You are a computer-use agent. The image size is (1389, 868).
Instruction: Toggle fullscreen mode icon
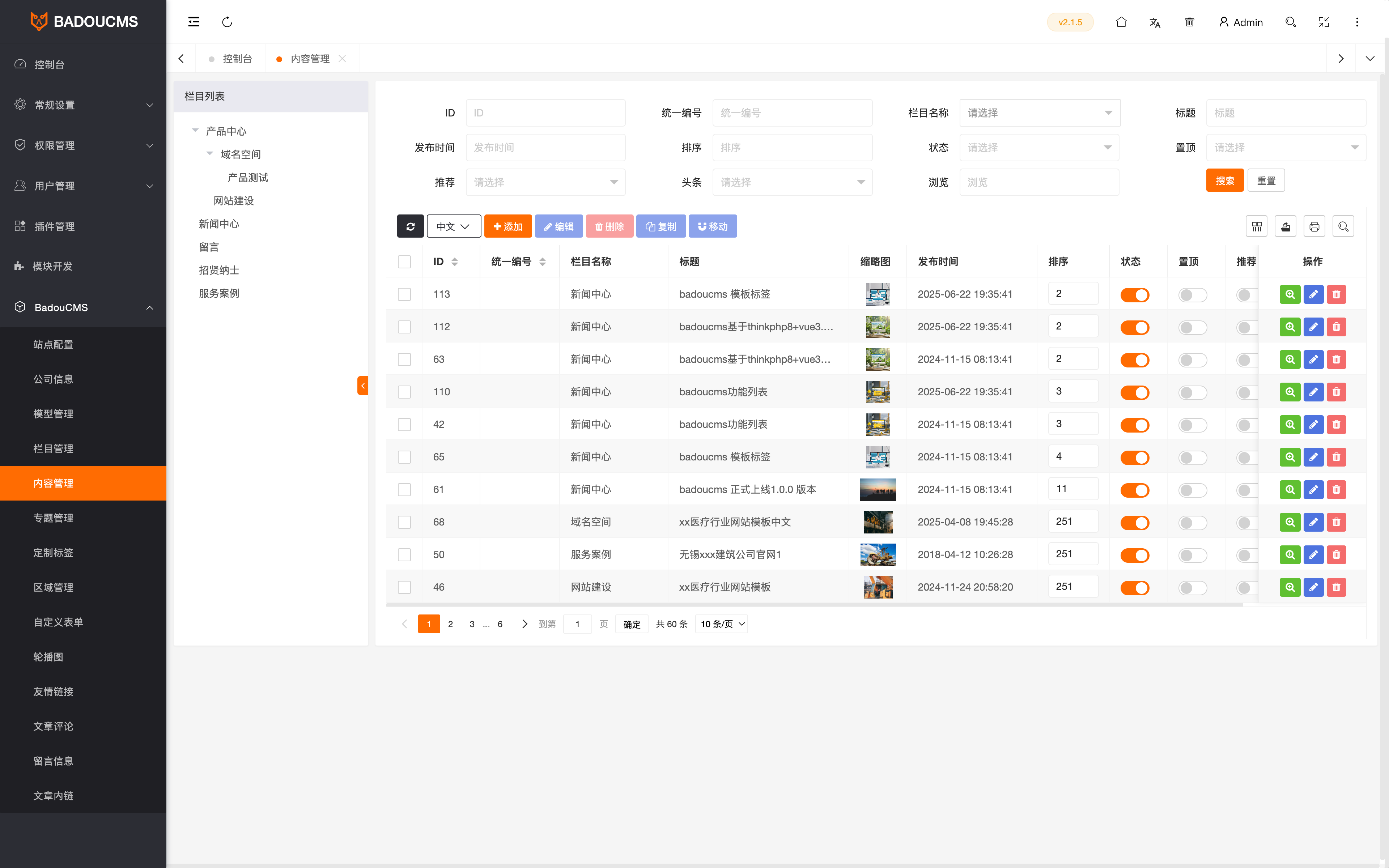click(x=1324, y=22)
